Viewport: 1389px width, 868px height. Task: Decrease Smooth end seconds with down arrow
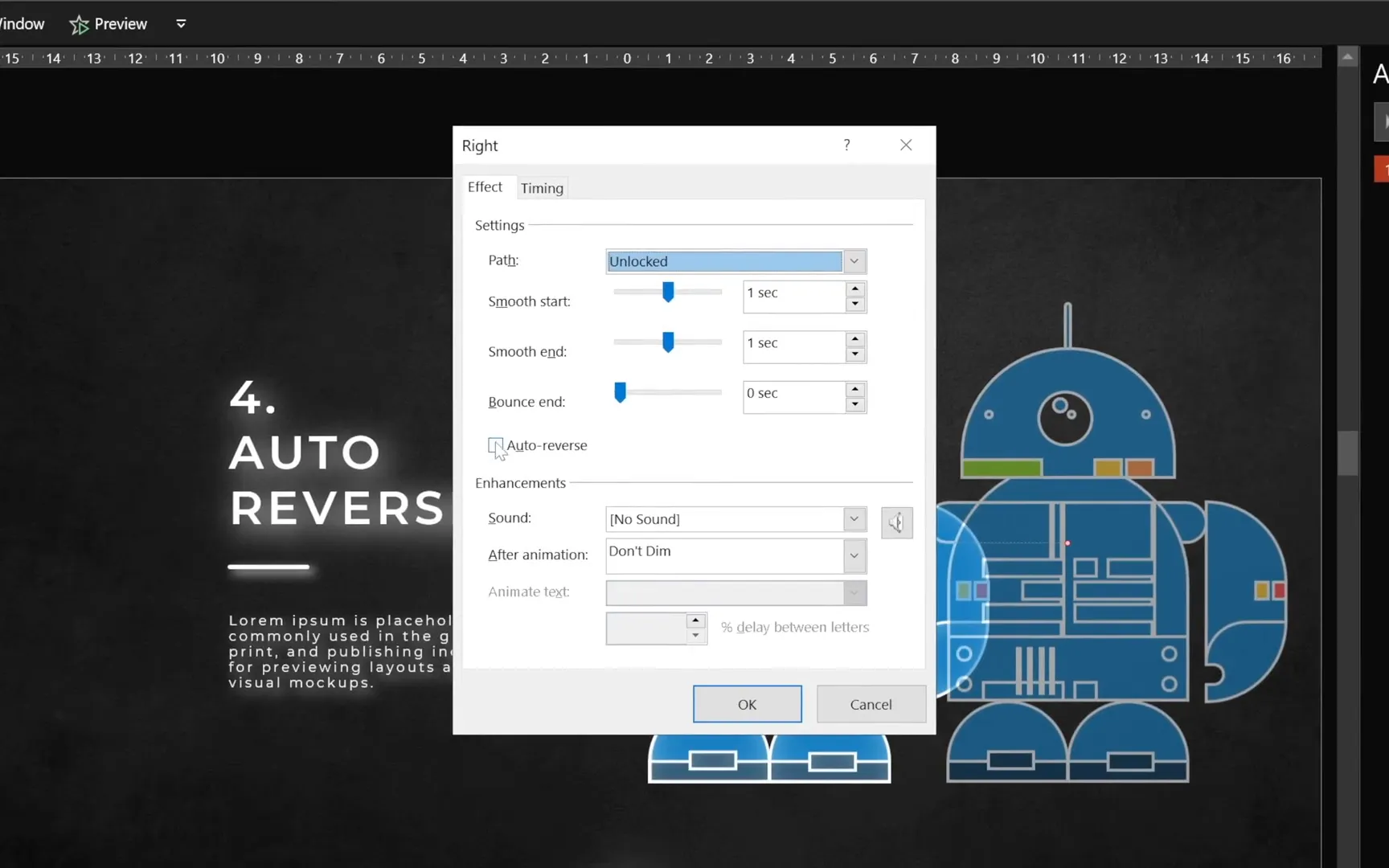point(855,354)
